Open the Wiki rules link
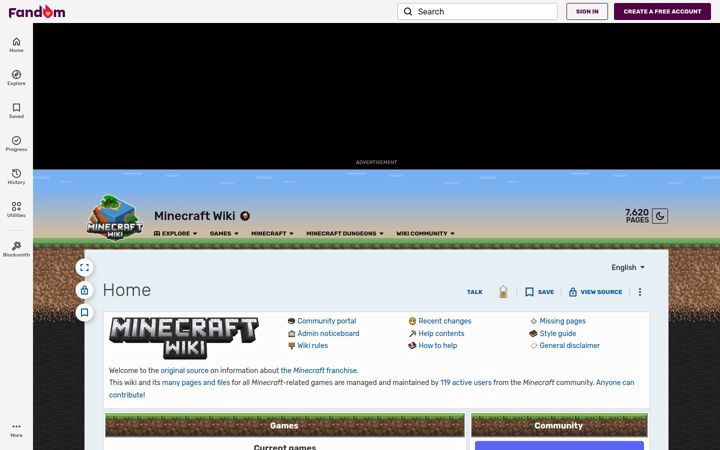 pos(312,345)
